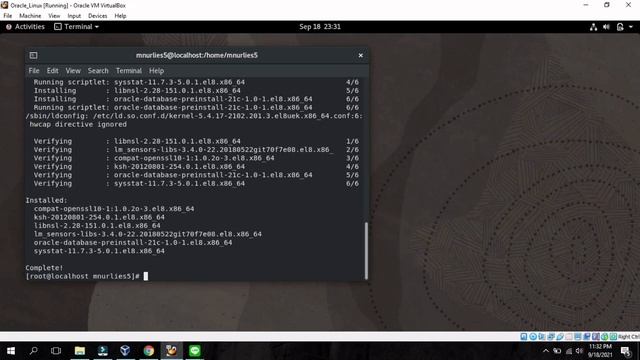Click the 'Installed:' heading in terminal
Image resolution: width=640 pixels, height=360 pixels.
pos(46,200)
